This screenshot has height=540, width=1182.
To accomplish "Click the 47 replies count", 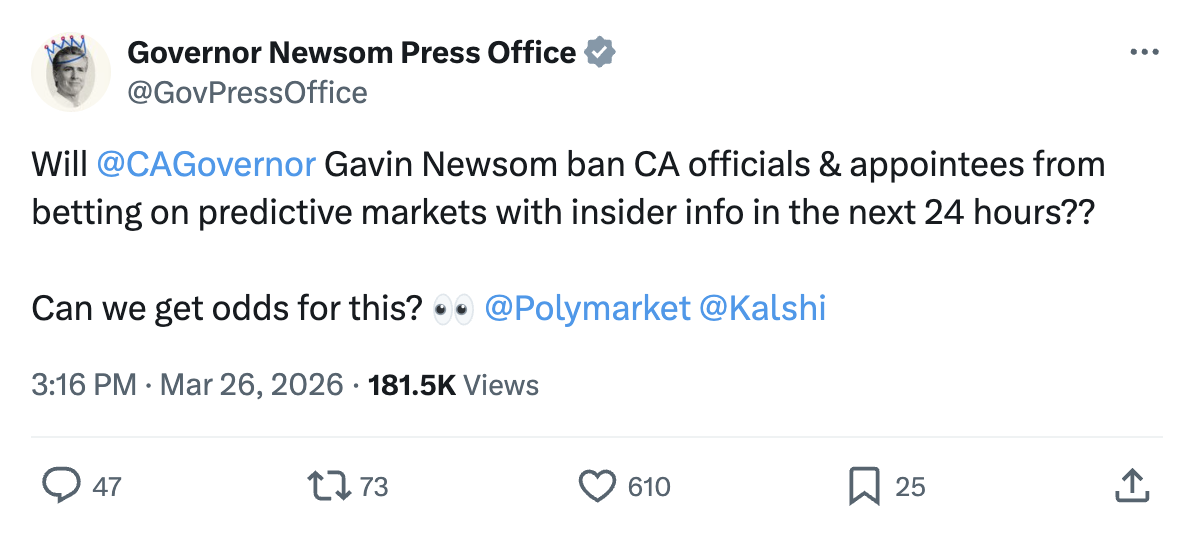I will point(107,487).
